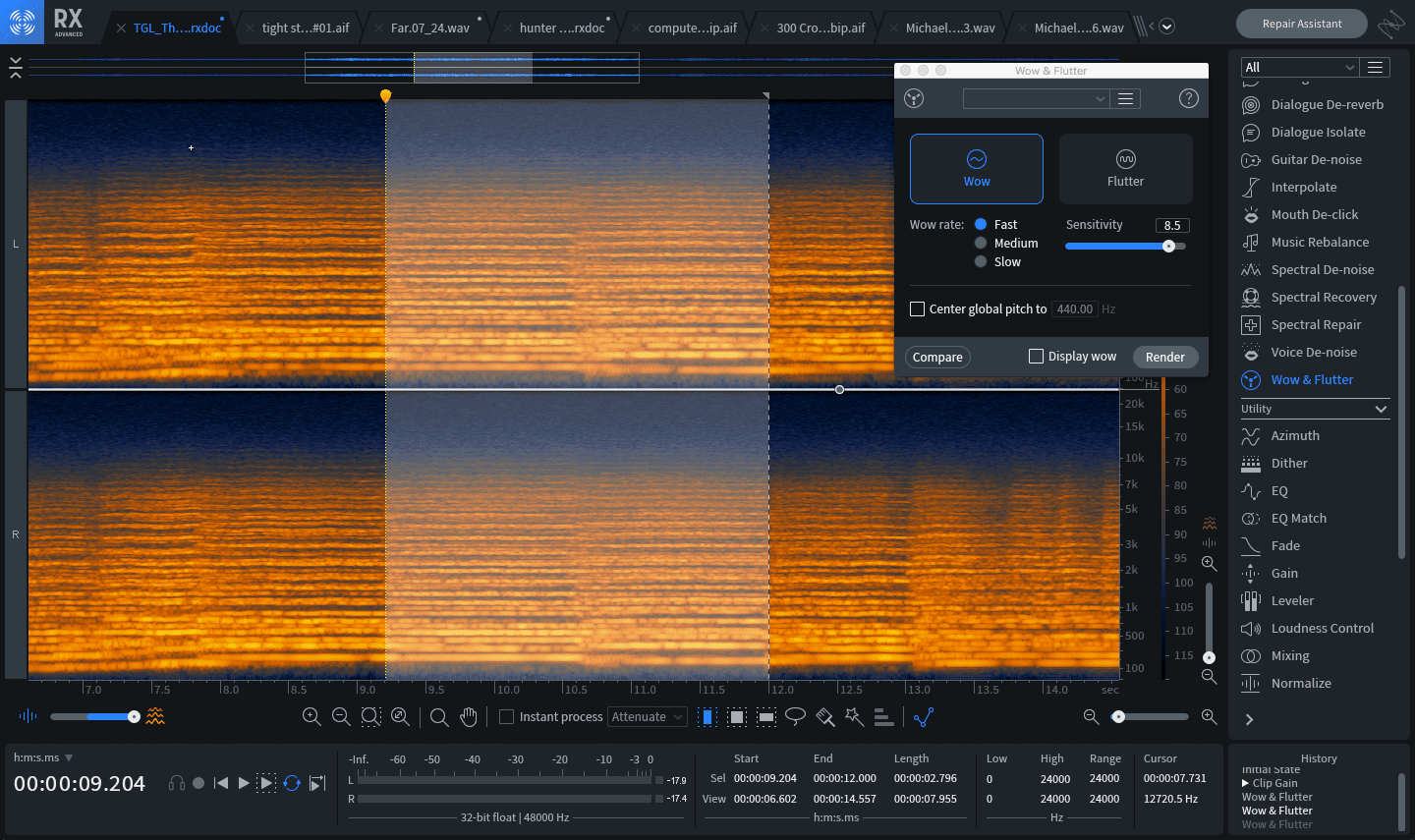Toggle loop playback in transport
This screenshot has height=840, width=1415.
292,783
